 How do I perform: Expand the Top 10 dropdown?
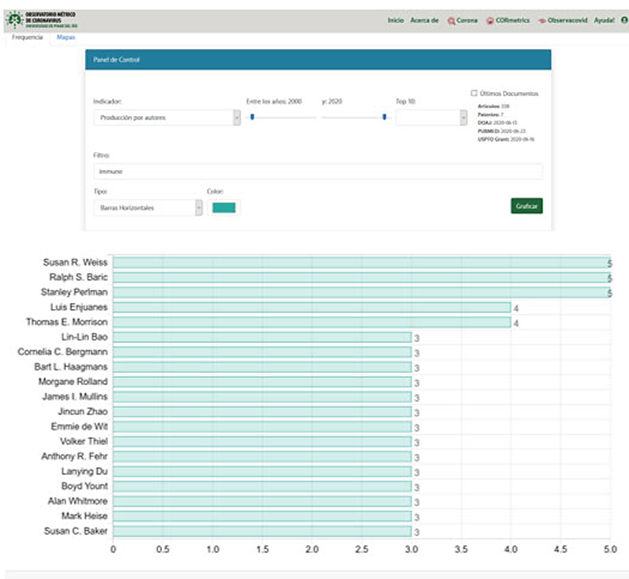pyautogui.click(x=431, y=118)
